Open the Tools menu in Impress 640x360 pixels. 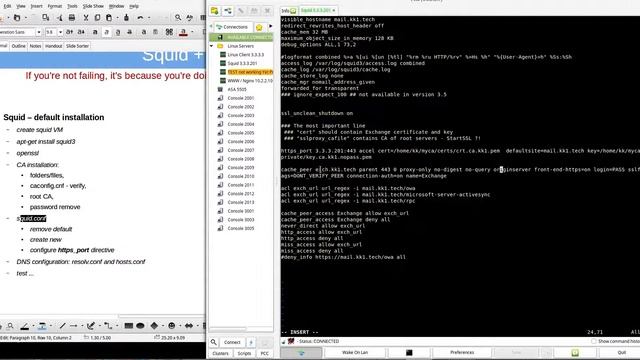pos(72,6)
